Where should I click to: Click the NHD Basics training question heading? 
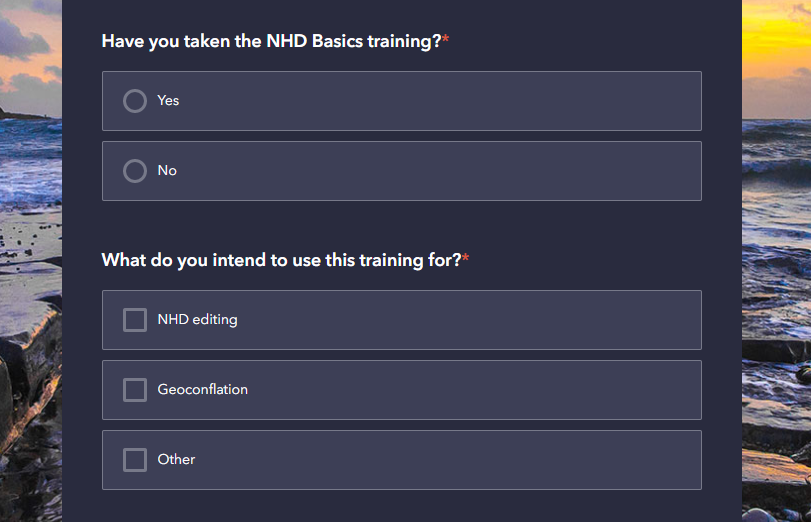(270, 41)
